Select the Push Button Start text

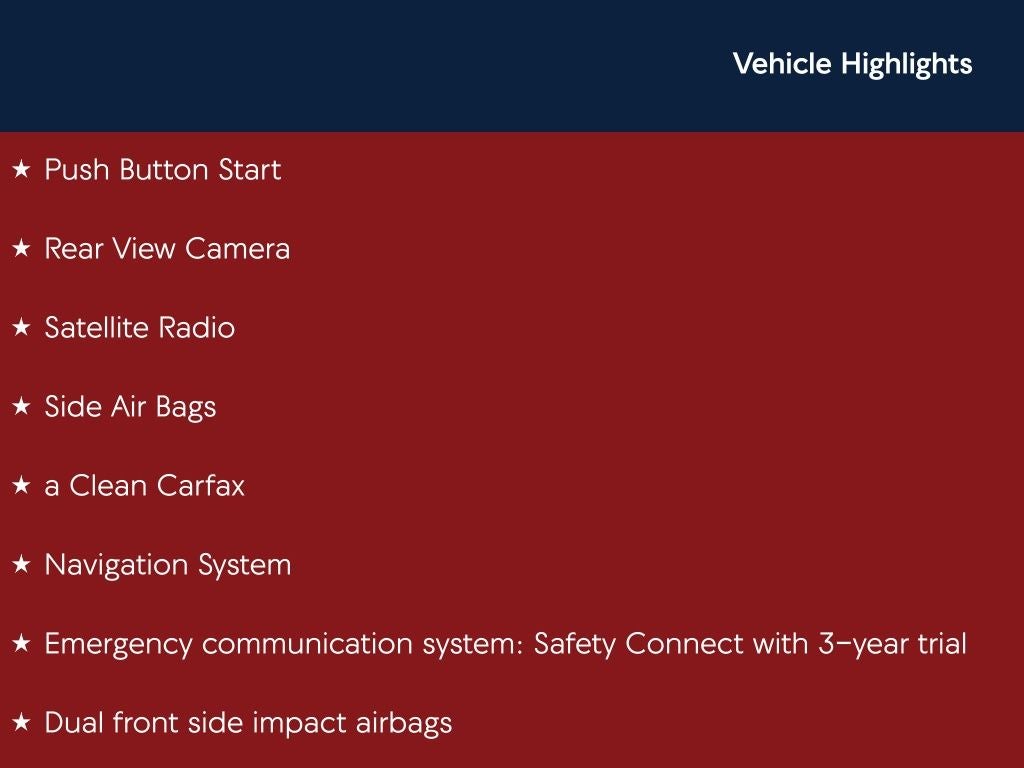click(163, 170)
